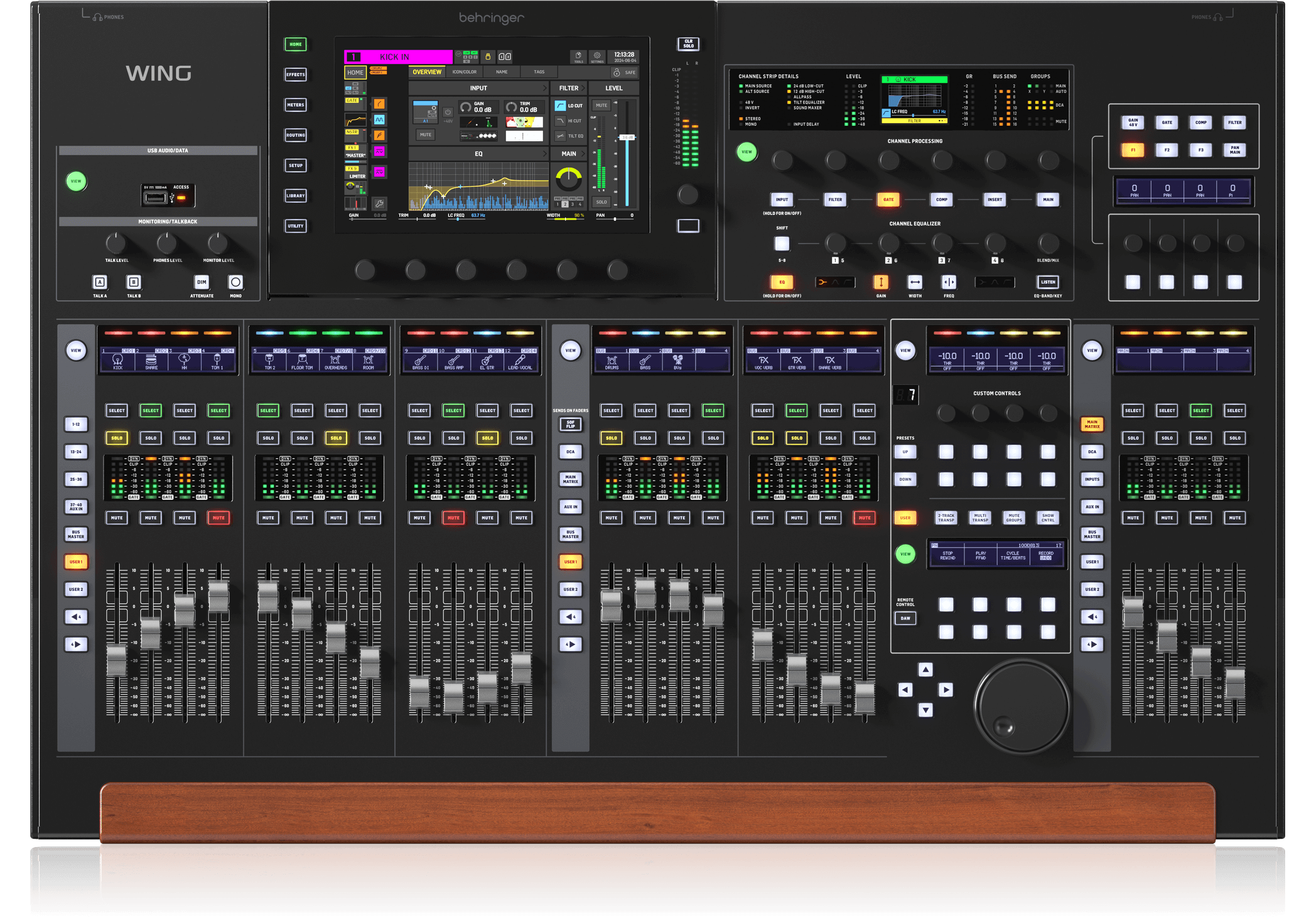The height and width of the screenshot is (921, 1316).
Task: Tap send button 2 under MAIN knob
Action: [x=565, y=204]
